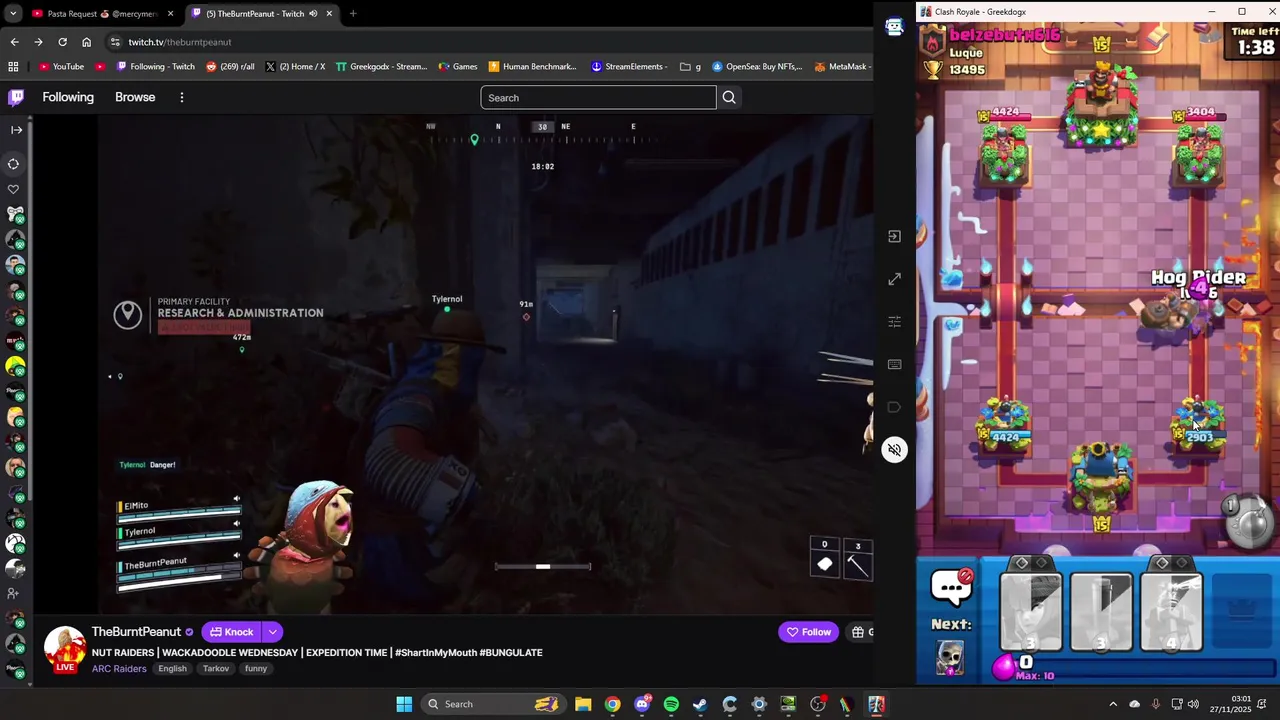The width and height of the screenshot is (1280, 720).
Task: Expand the dropdown next to Knock
Action: (272, 632)
